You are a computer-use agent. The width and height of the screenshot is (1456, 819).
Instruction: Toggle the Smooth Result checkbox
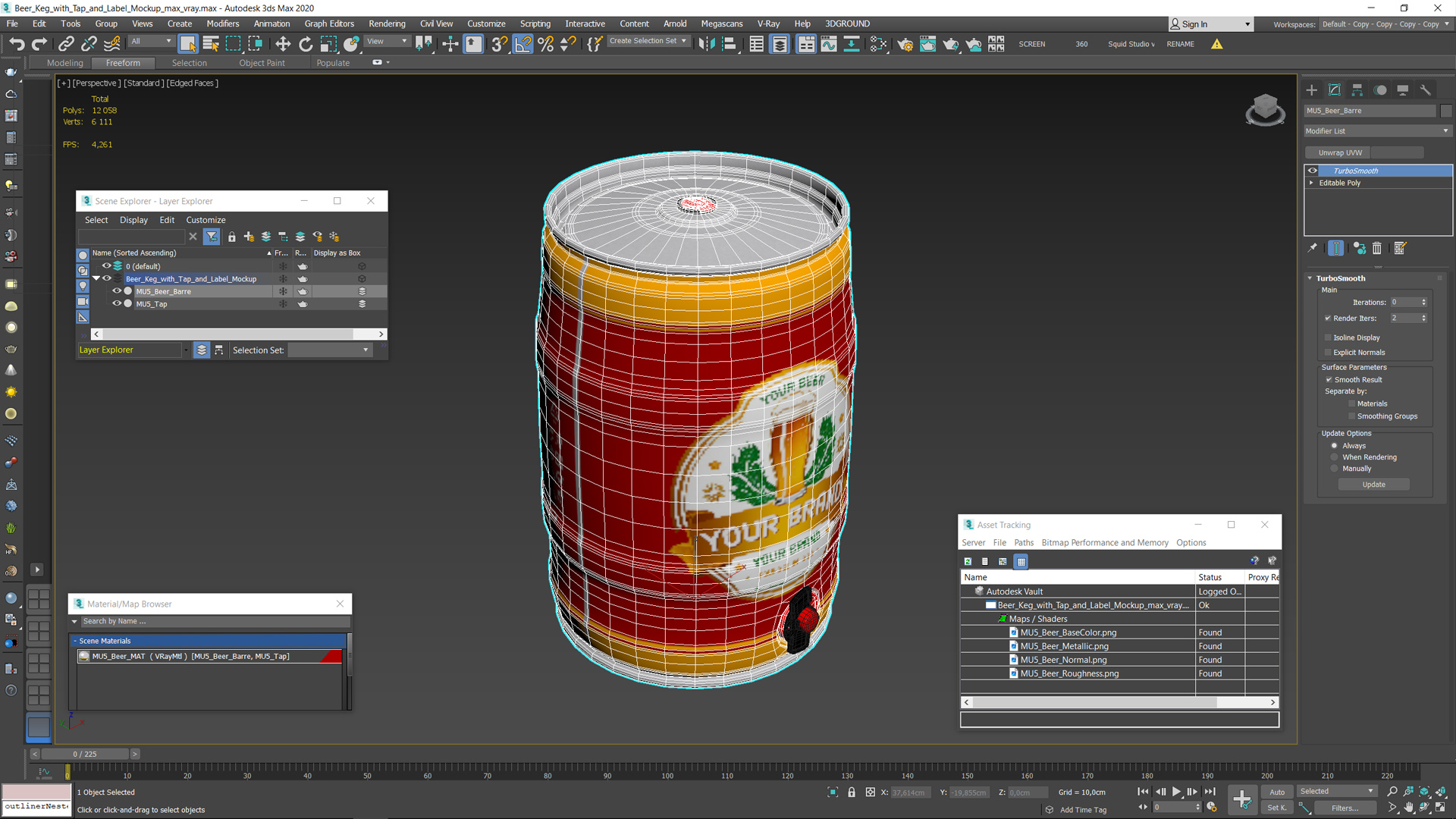click(x=1329, y=379)
